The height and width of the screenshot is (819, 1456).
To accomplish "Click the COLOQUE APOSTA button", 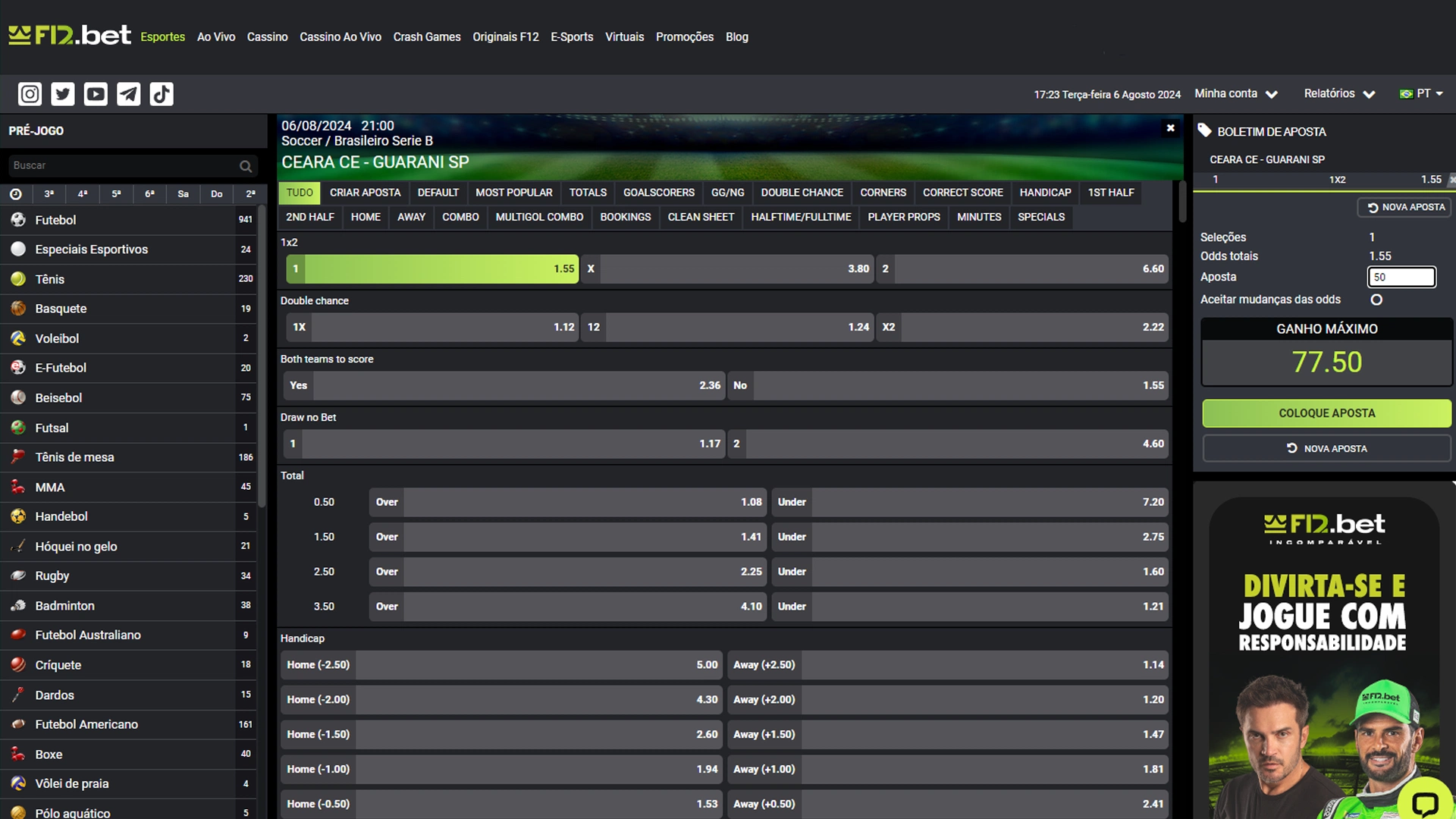I will [1326, 413].
